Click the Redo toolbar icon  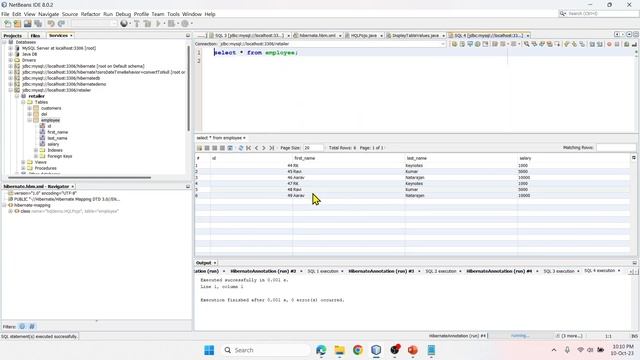61,24
